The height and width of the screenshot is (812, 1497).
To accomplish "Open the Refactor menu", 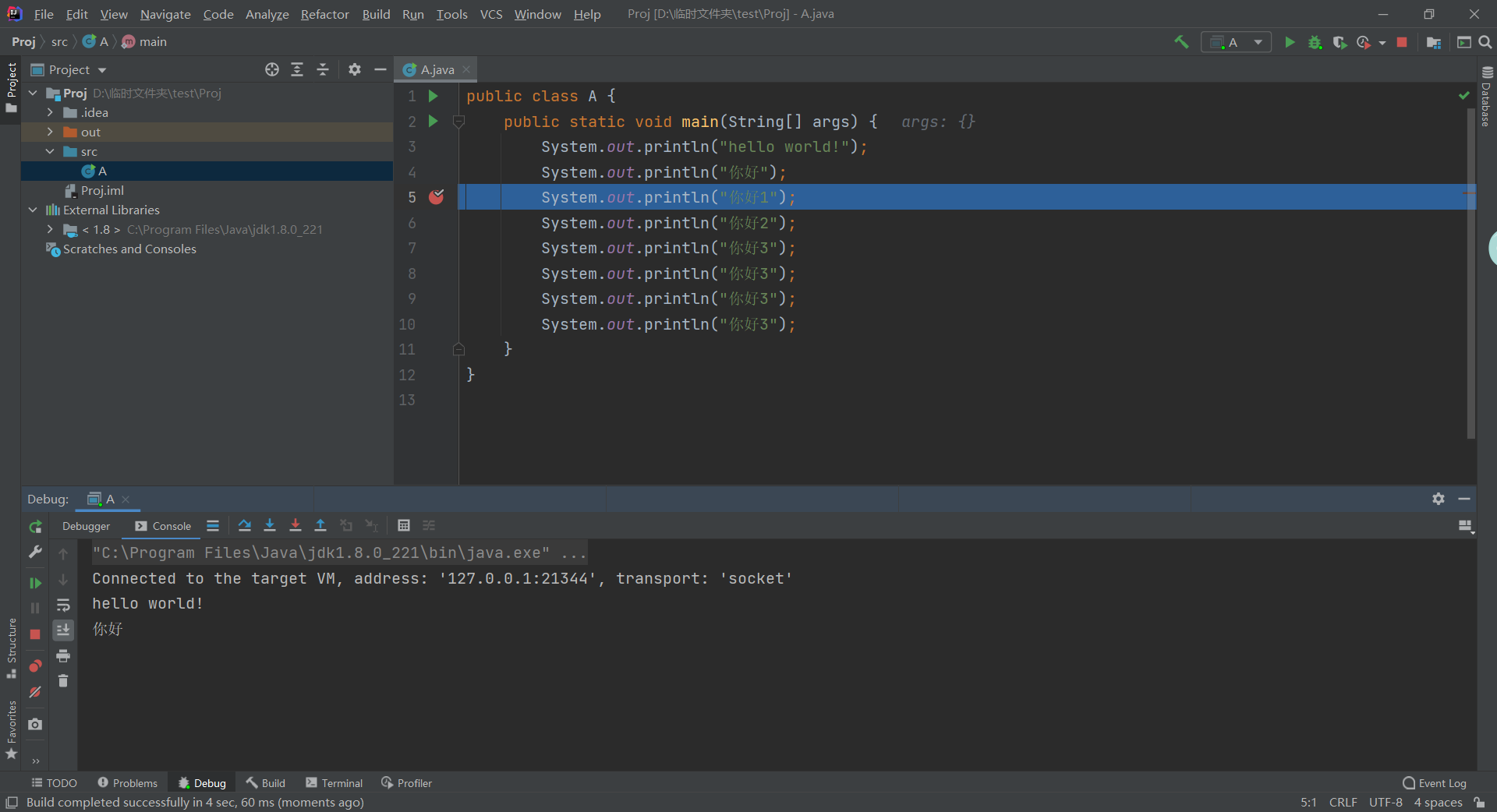I will click(x=325, y=14).
